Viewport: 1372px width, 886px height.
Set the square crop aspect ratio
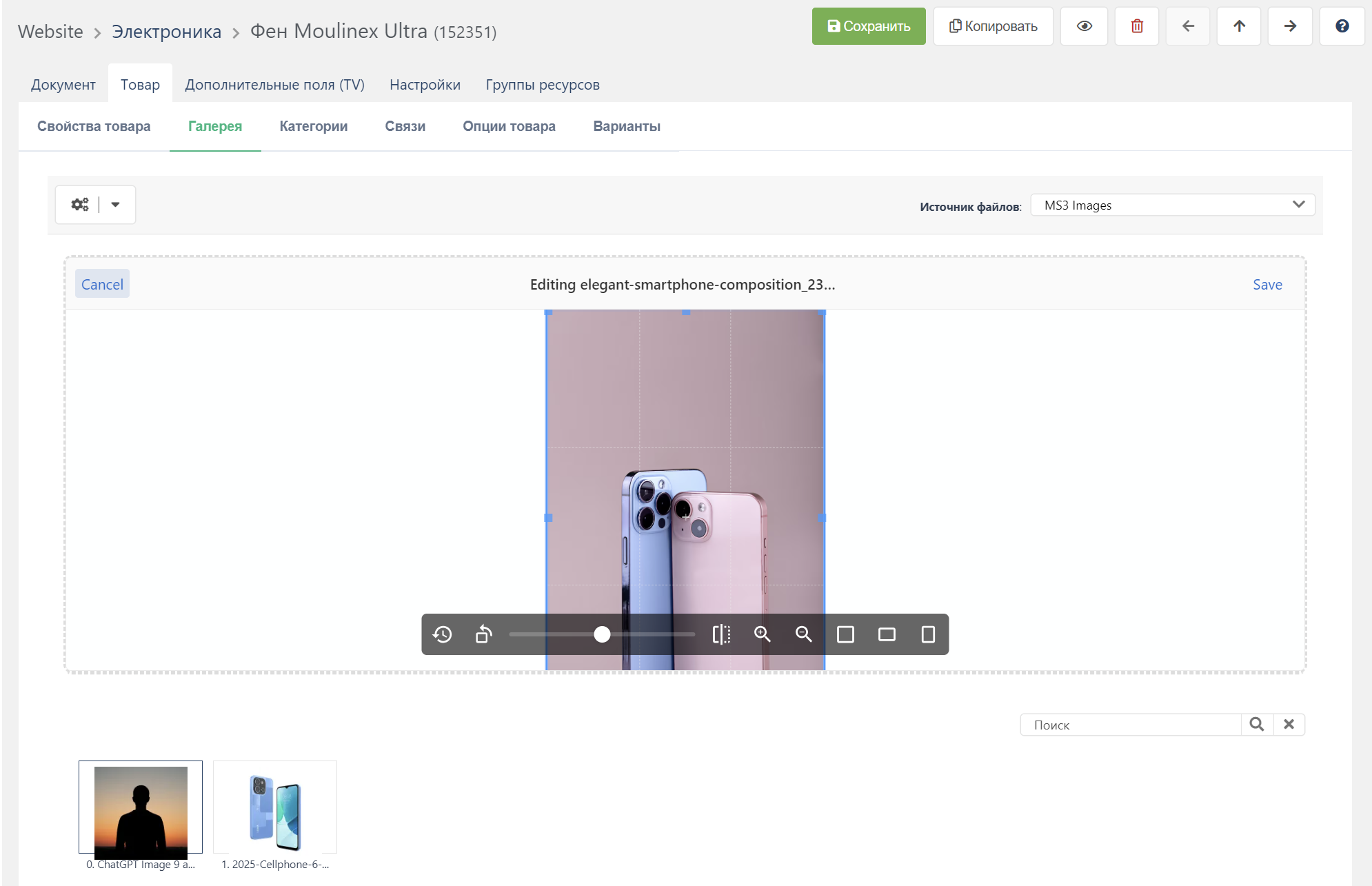point(845,634)
